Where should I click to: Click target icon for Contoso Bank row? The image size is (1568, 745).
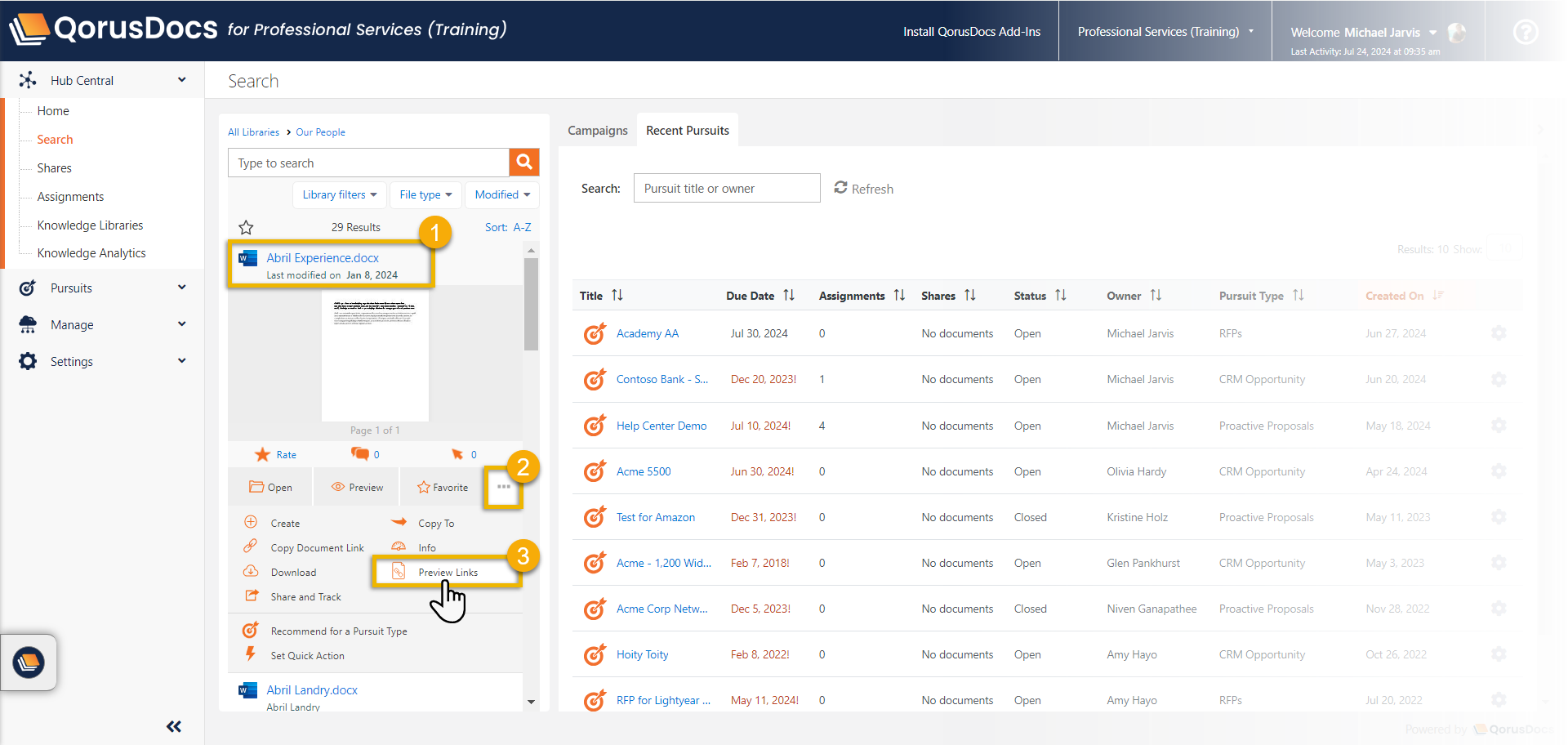(x=595, y=379)
